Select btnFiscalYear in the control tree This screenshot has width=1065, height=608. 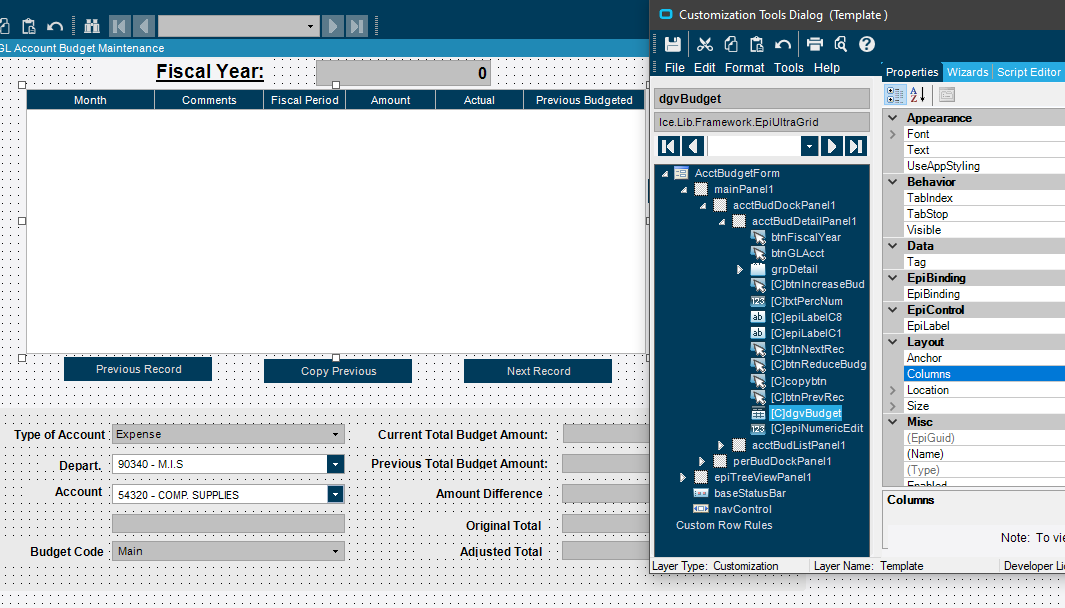[x=806, y=237]
